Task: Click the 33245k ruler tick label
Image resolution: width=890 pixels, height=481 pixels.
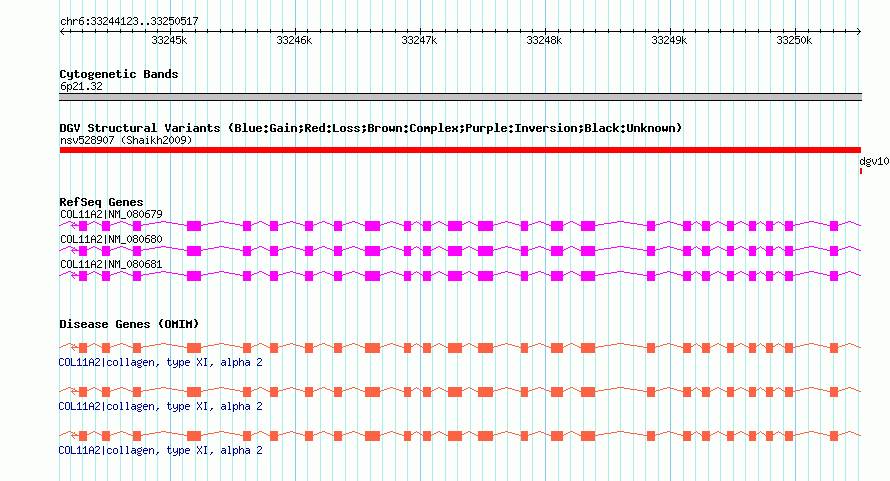Action: pos(169,40)
